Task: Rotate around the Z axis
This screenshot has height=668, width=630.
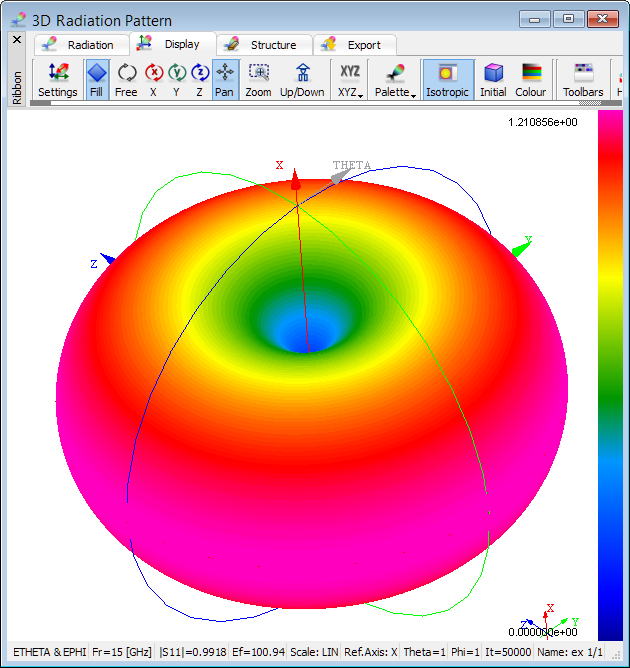Action: [199, 80]
